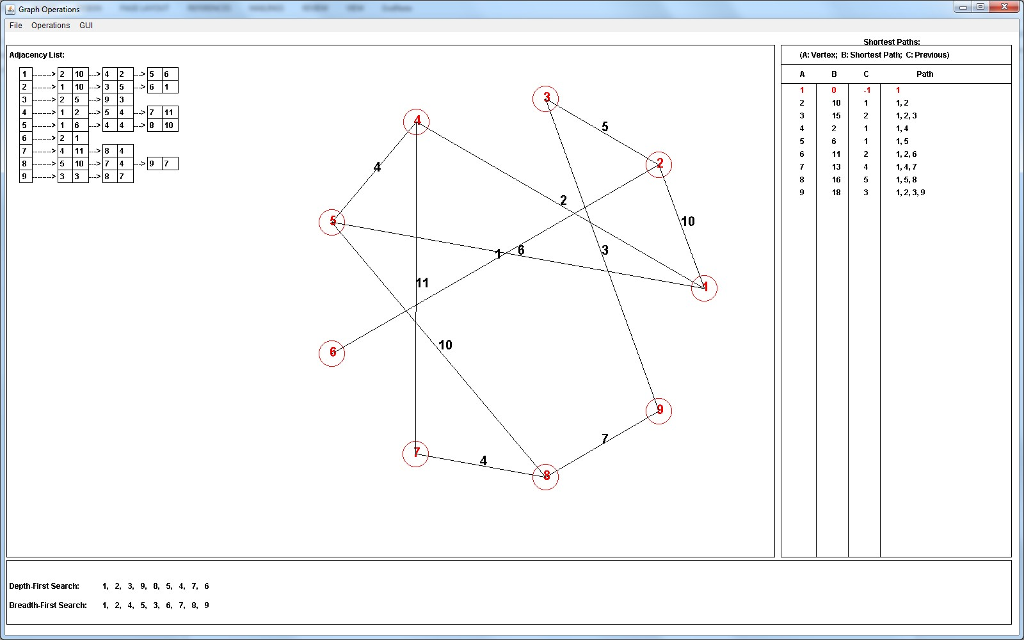The height and width of the screenshot is (640, 1024).
Task: Click the 'Adjacency List:' label
Action: (37, 56)
